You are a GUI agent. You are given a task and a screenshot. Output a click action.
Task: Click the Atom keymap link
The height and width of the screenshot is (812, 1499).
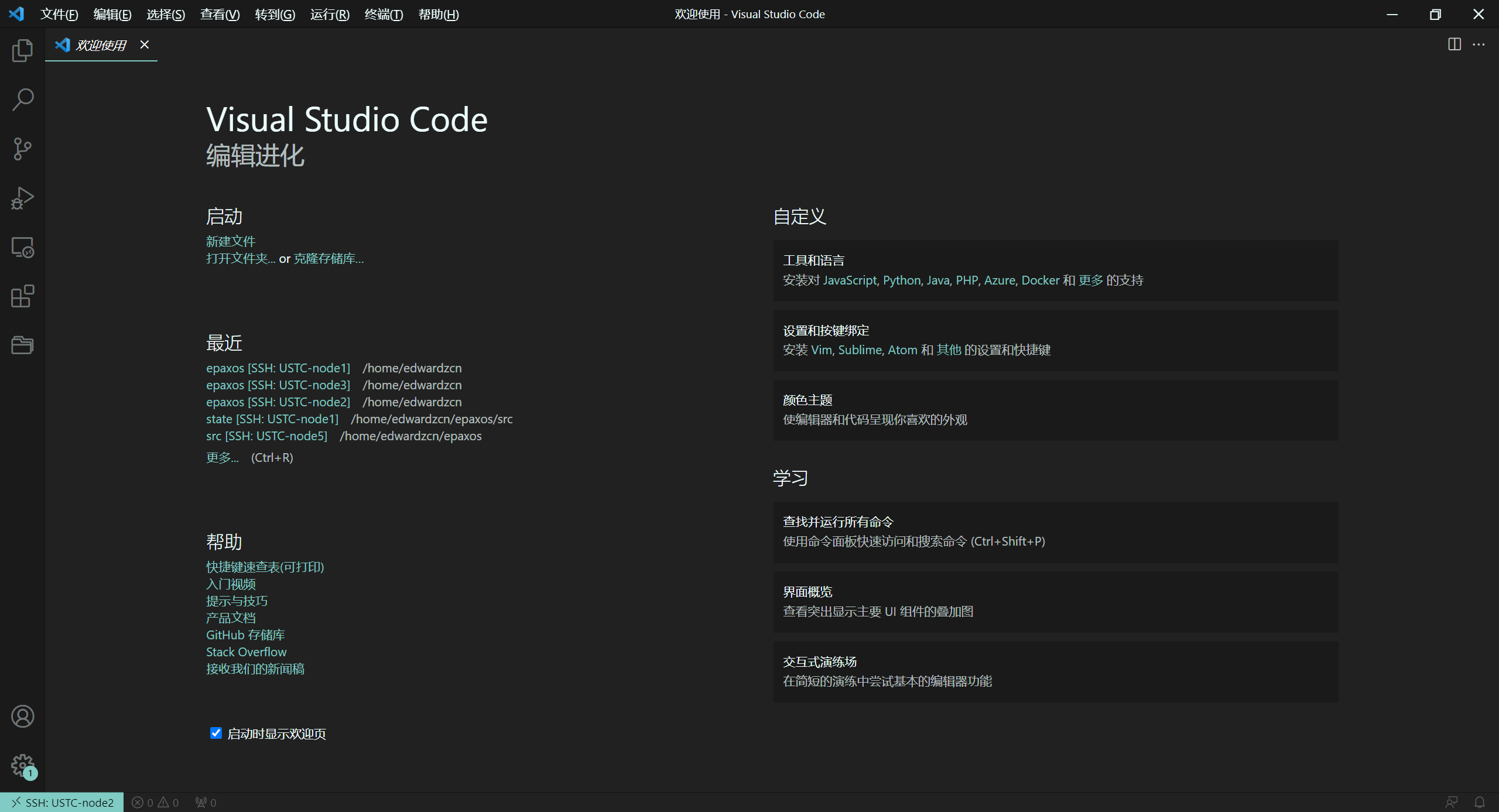click(903, 350)
